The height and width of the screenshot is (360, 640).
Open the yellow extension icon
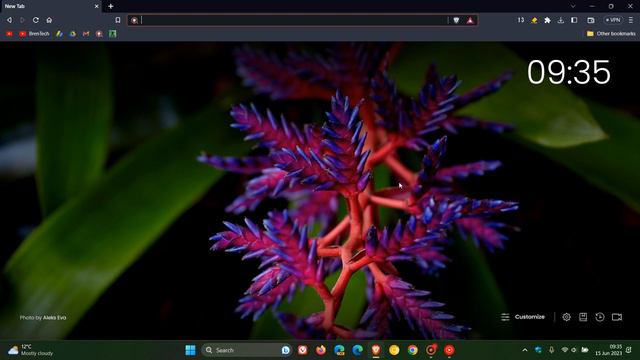click(x=534, y=20)
